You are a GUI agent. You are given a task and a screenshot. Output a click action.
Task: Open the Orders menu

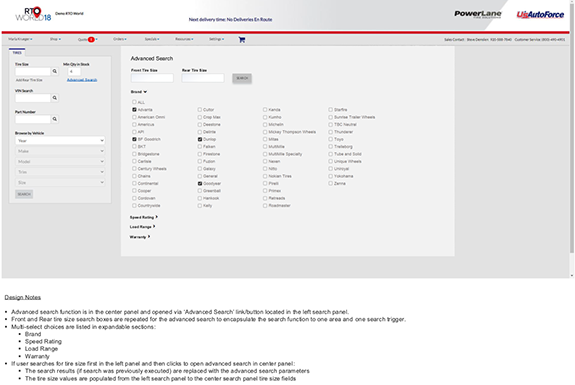[x=120, y=39]
